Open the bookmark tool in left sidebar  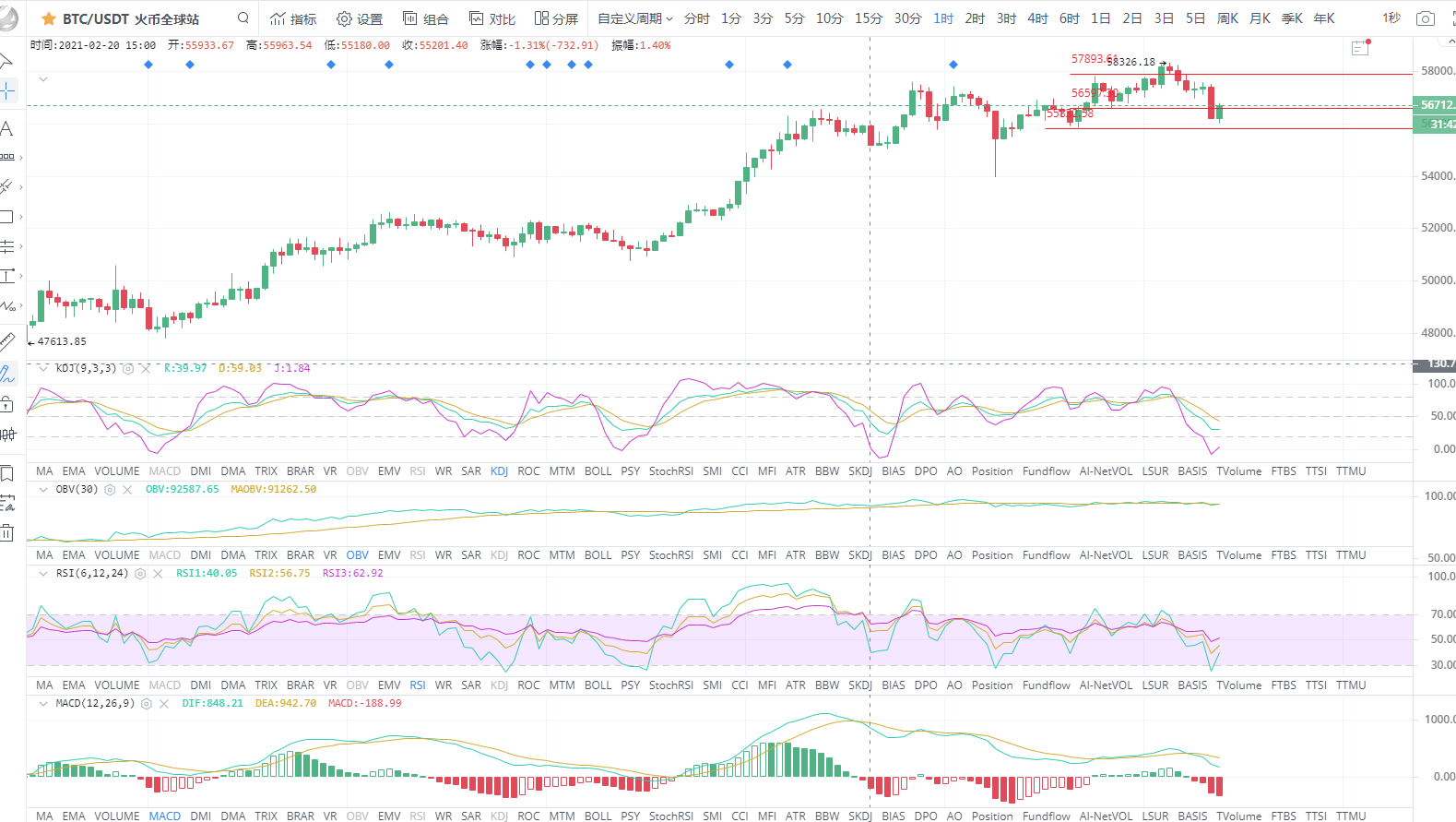click(x=6, y=473)
